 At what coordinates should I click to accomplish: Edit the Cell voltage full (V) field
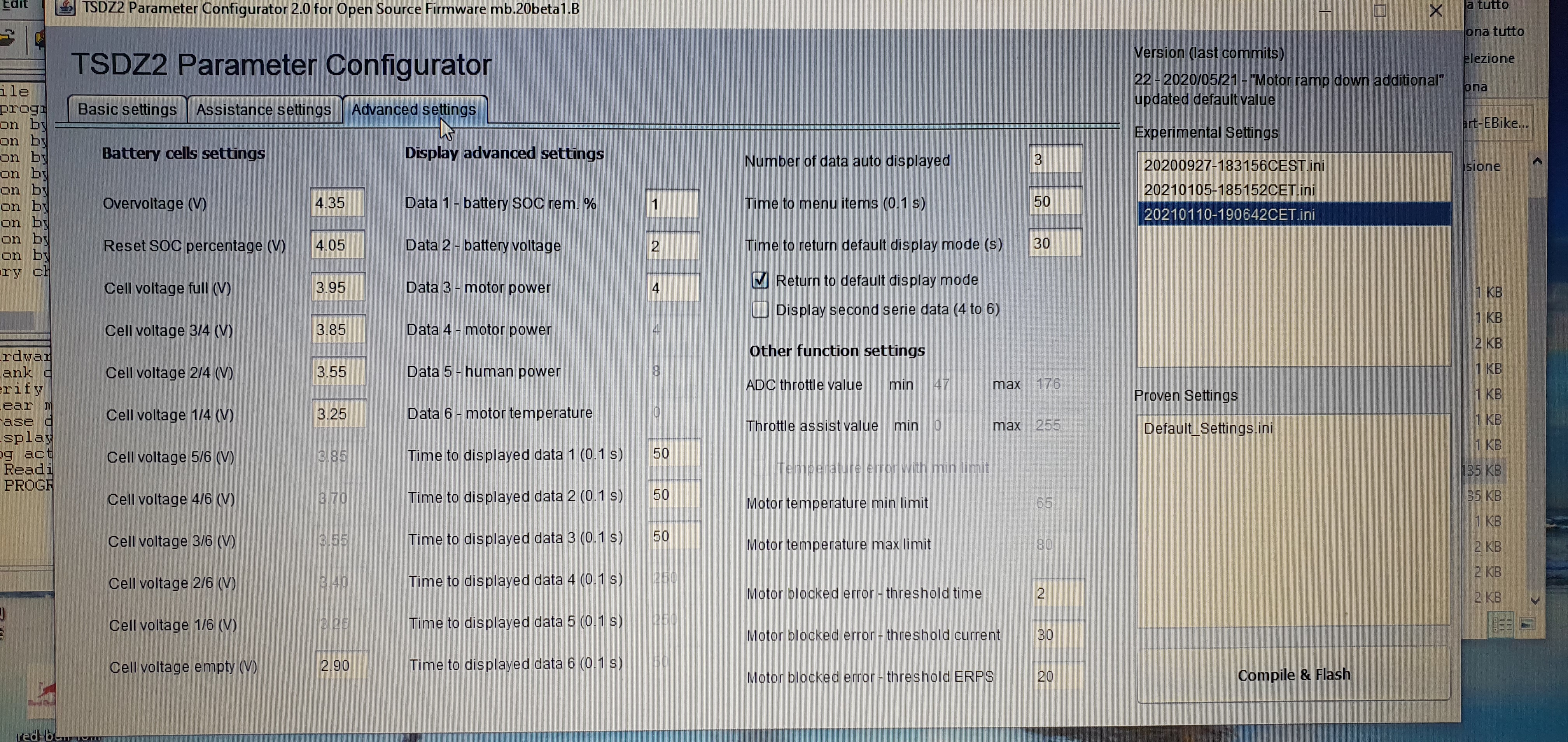pos(338,287)
